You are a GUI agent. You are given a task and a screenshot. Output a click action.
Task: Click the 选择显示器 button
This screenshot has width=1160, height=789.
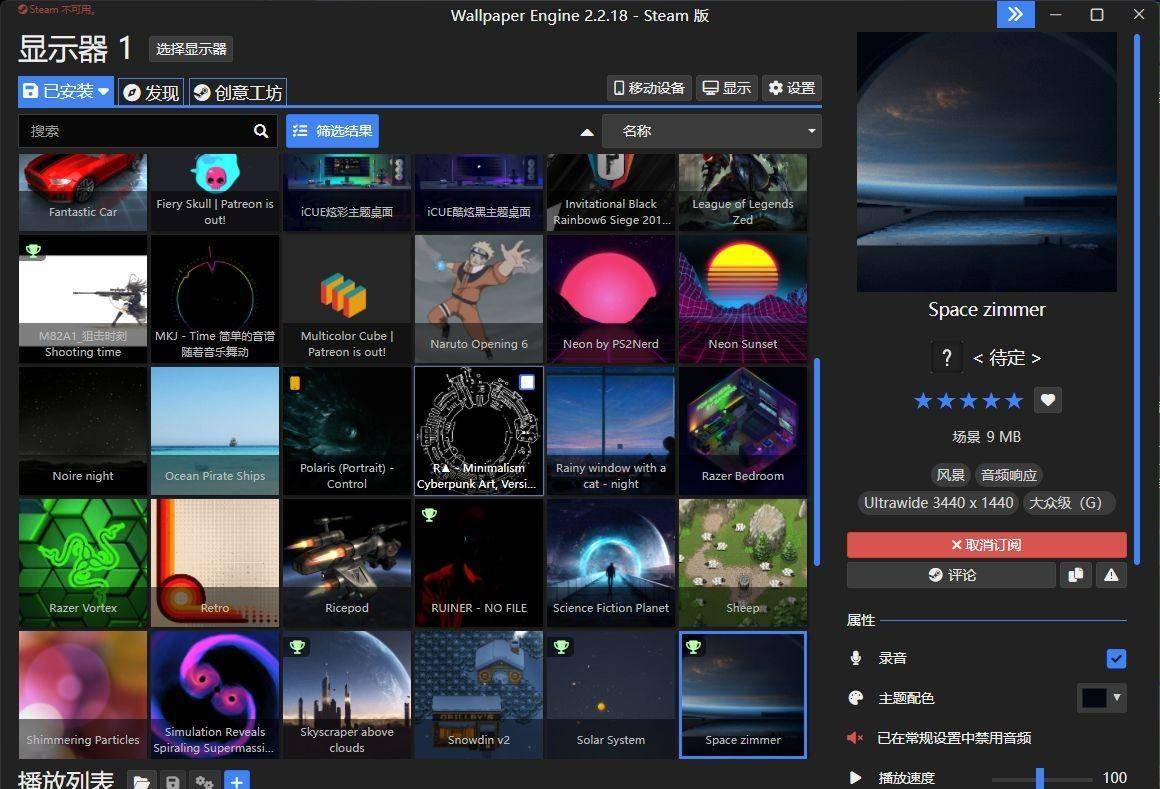(191, 49)
